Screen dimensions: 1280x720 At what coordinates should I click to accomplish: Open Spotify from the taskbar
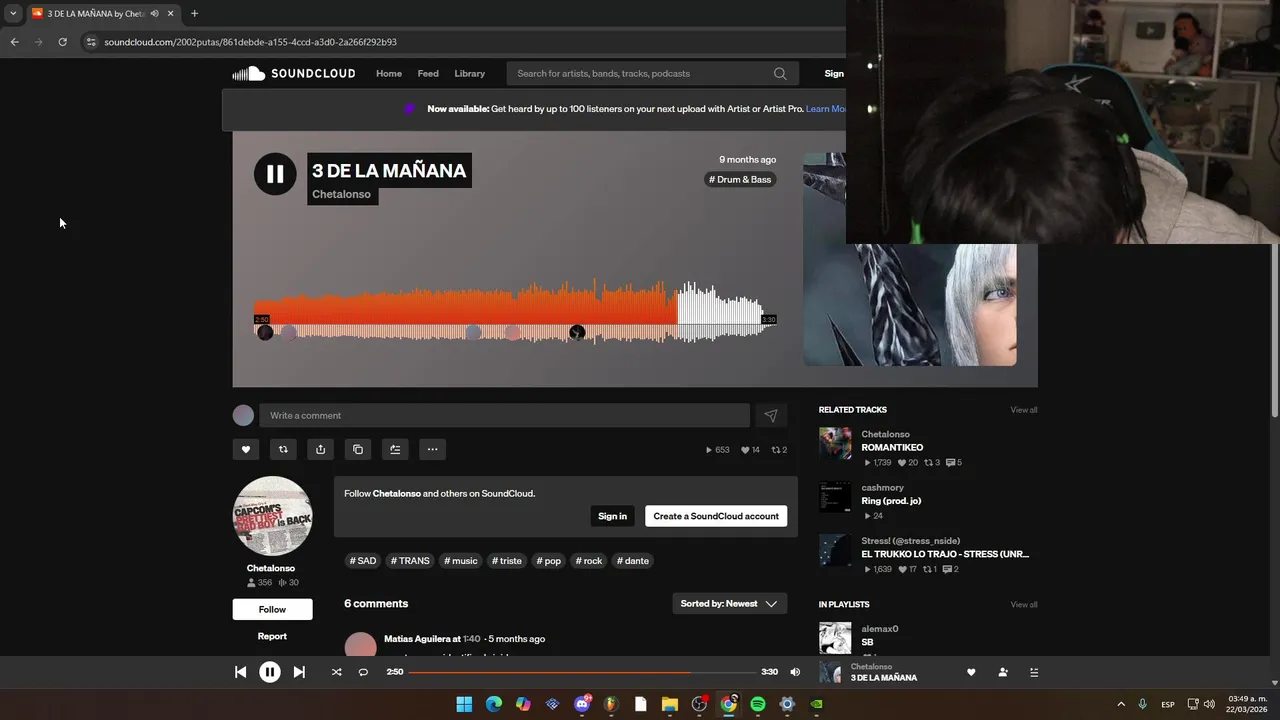[758, 704]
